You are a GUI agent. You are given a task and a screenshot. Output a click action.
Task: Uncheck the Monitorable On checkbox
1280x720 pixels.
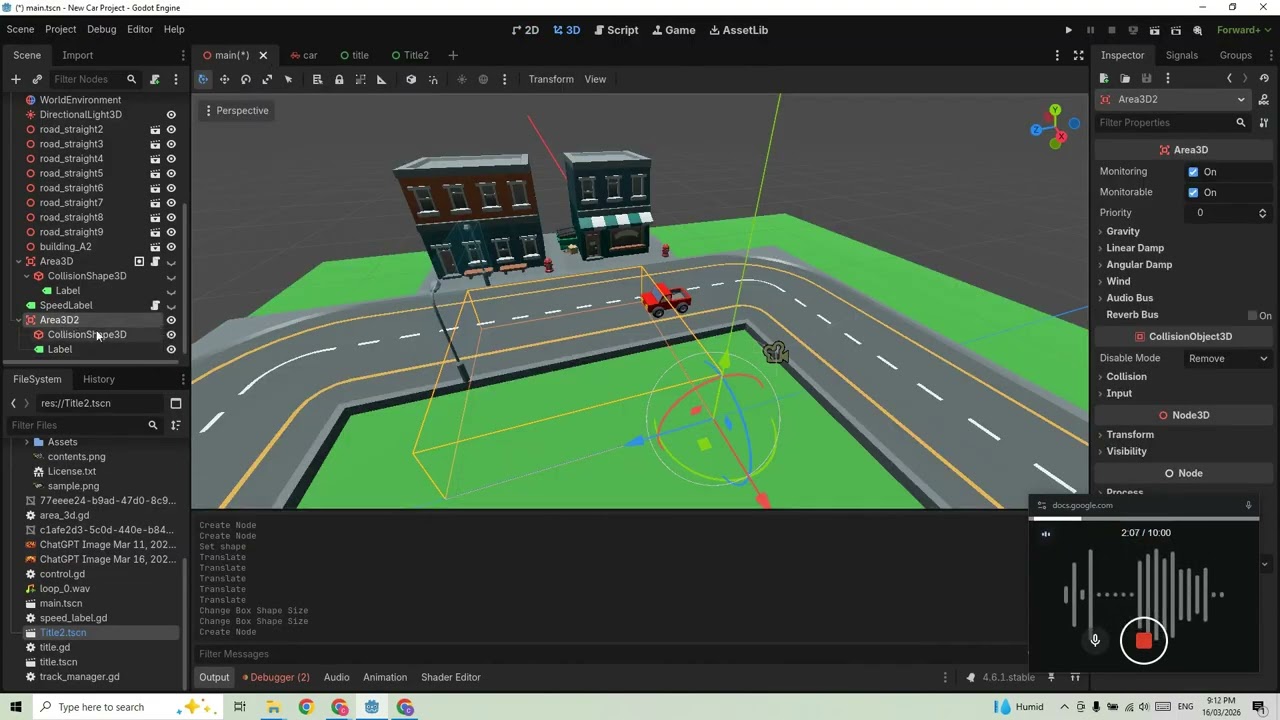[x=1193, y=192]
